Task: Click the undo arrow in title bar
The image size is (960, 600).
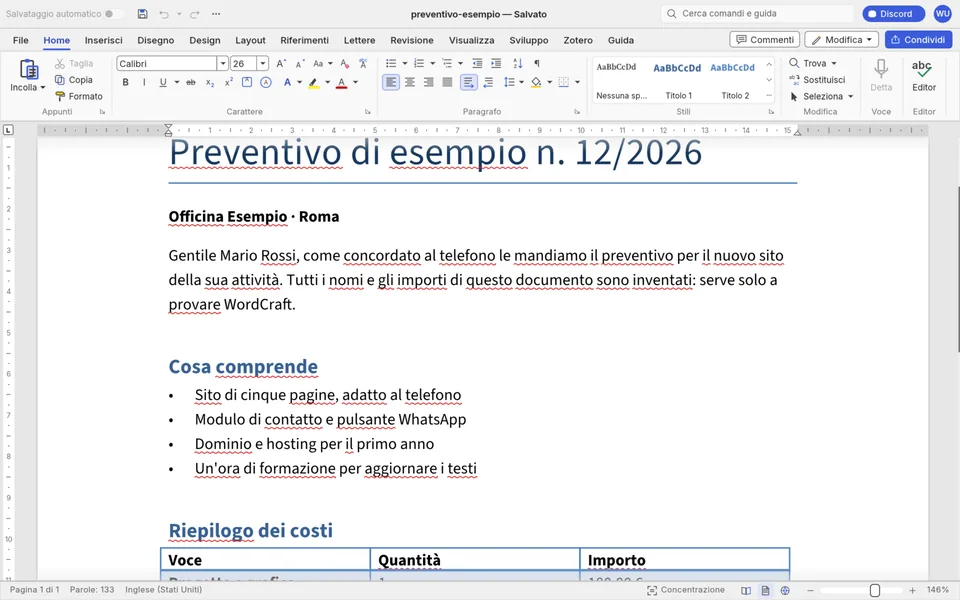Action: point(163,13)
